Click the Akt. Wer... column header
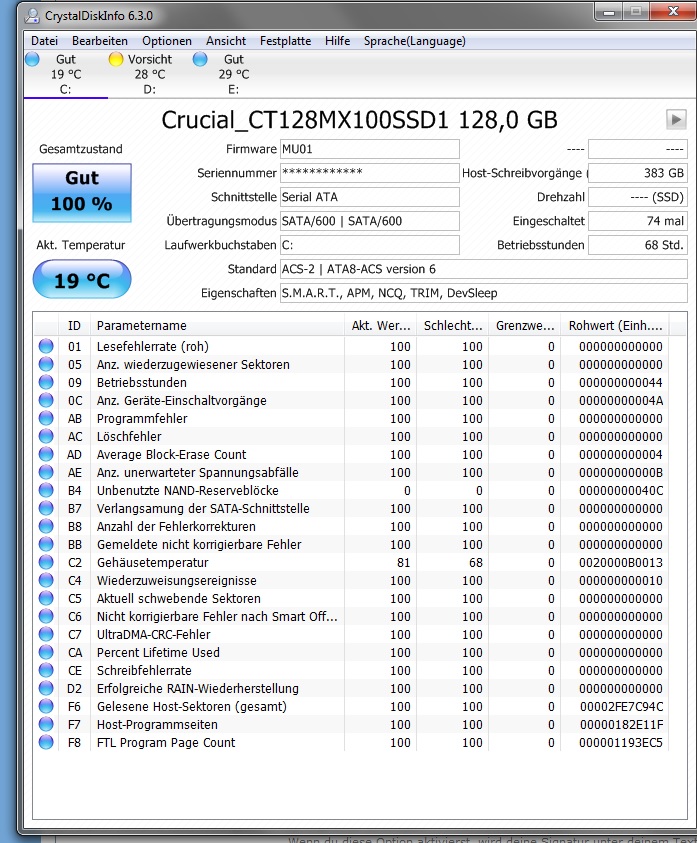Image resolution: width=697 pixels, height=843 pixels. tap(380, 325)
